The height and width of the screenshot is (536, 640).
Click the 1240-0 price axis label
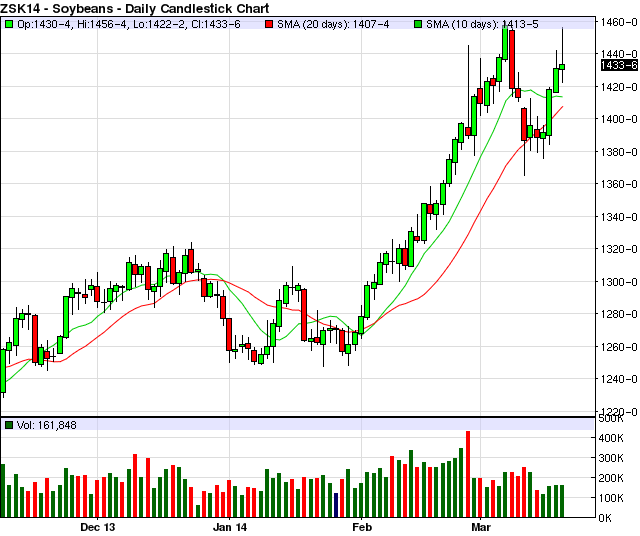(619, 379)
